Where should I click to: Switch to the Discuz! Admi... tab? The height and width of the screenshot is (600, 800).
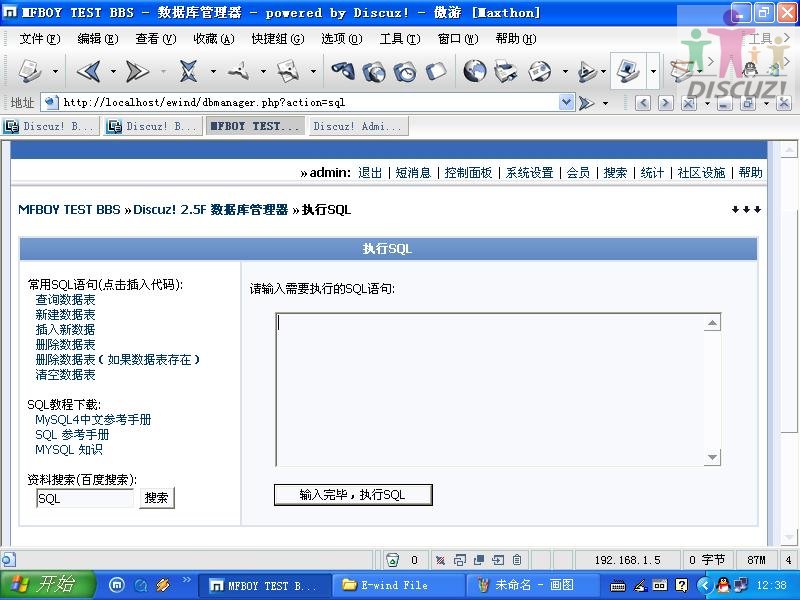pyautogui.click(x=358, y=126)
